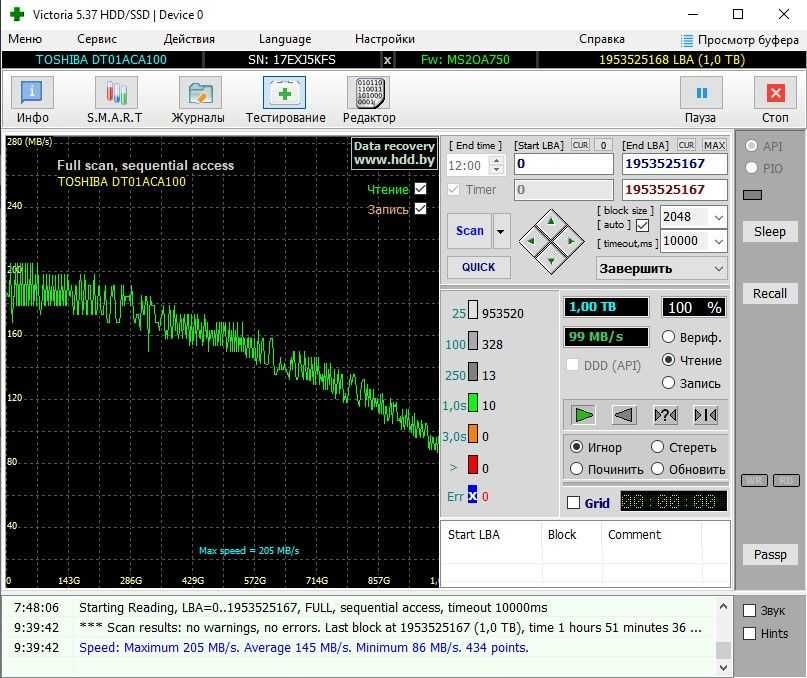
Task: Open the Сервис menu
Action: (x=97, y=39)
